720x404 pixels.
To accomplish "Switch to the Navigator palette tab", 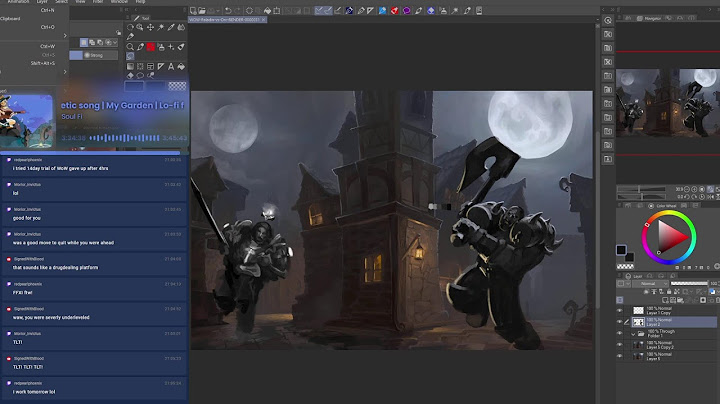I will coord(650,18).
